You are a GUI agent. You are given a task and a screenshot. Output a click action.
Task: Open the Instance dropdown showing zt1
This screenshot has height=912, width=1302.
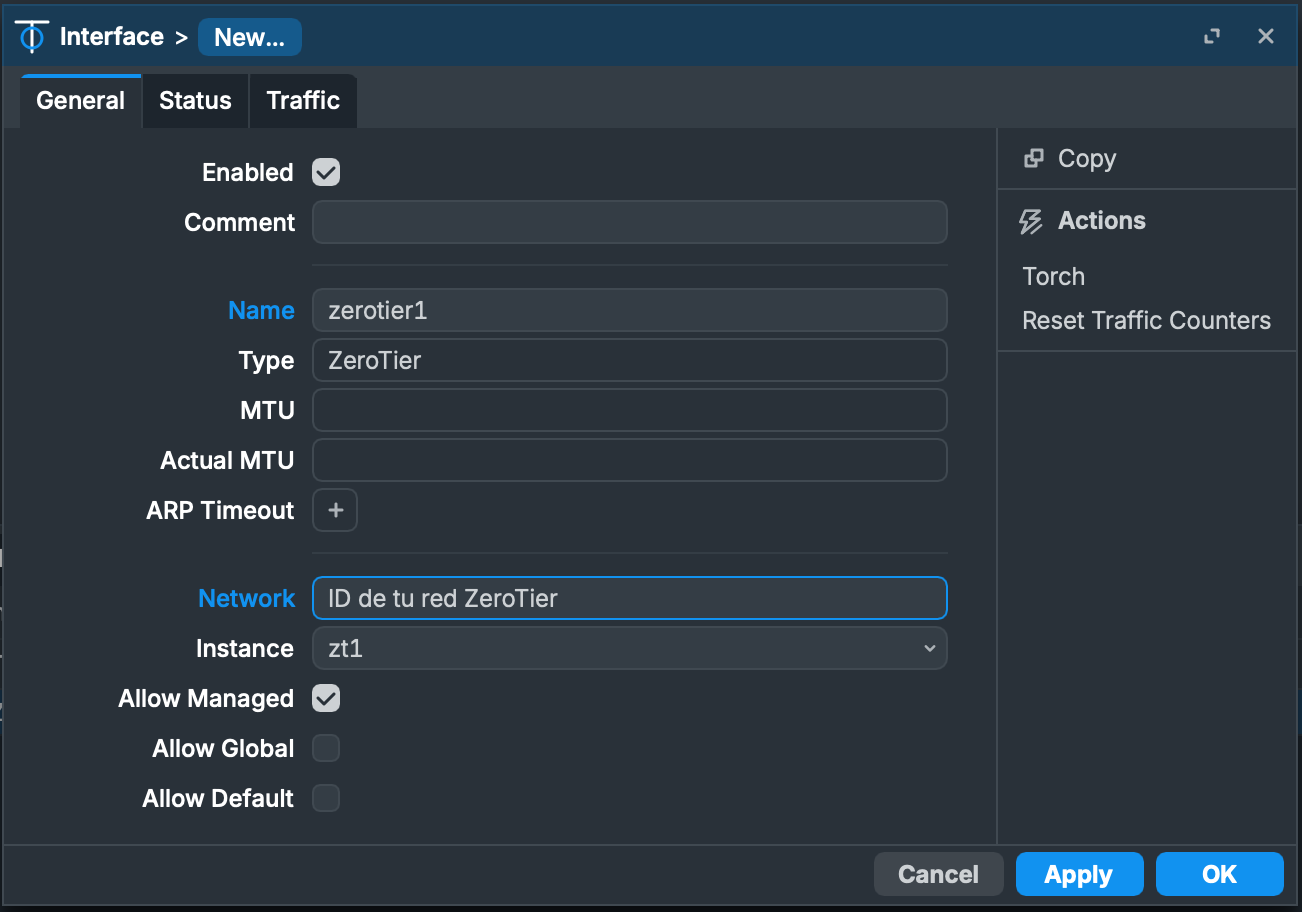(x=629, y=648)
